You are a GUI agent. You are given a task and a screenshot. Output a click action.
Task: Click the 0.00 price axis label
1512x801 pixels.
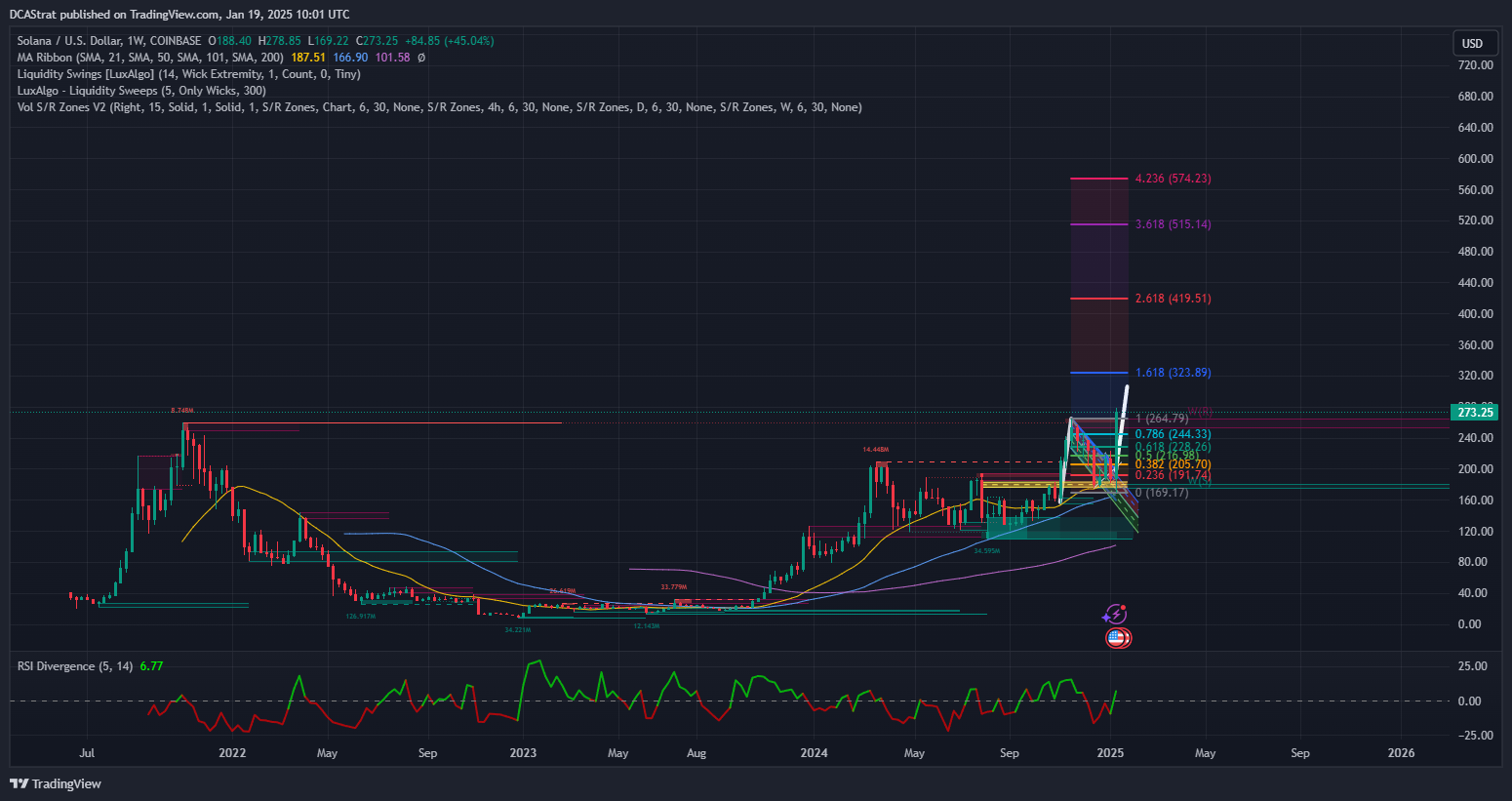(x=1469, y=624)
